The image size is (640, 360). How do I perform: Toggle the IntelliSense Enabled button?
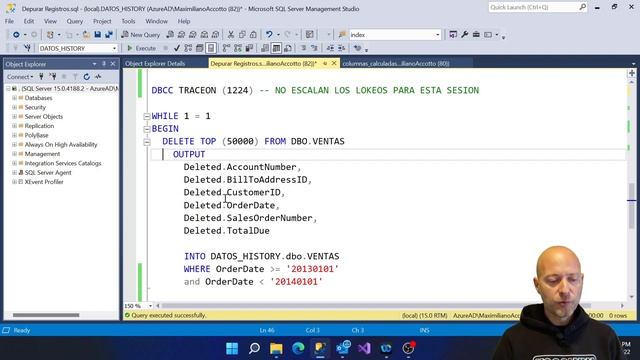[x=211, y=48]
